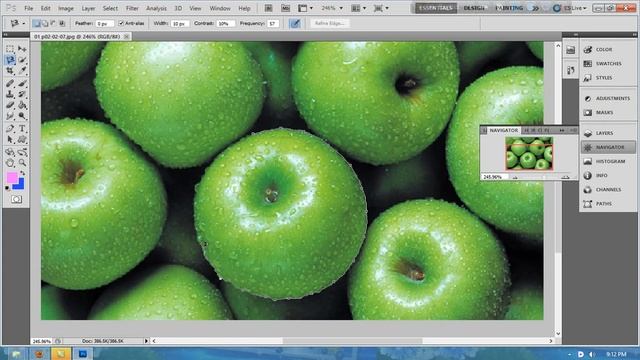Select the Crop tool
Image resolution: width=640 pixels, height=360 pixels.
point(10,71)
